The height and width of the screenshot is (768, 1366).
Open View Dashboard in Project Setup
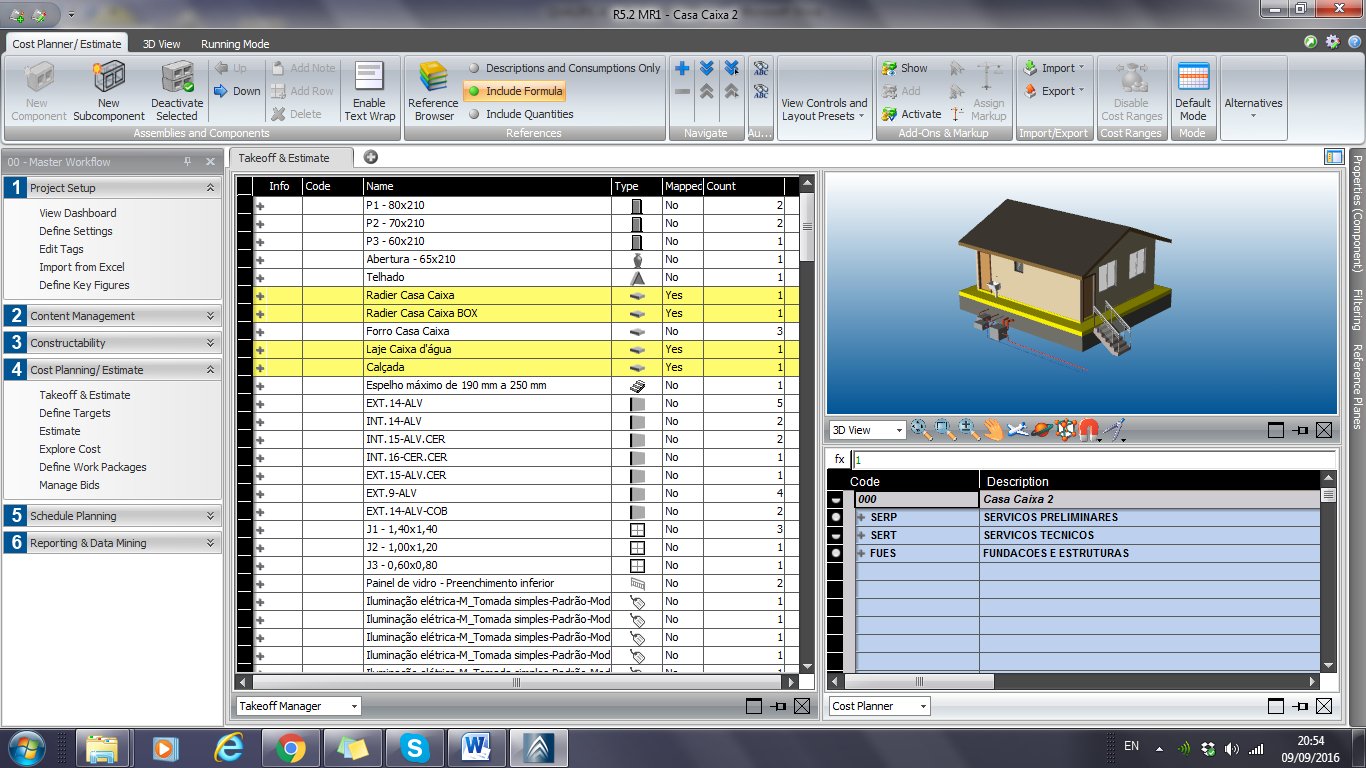pos(77,213)
